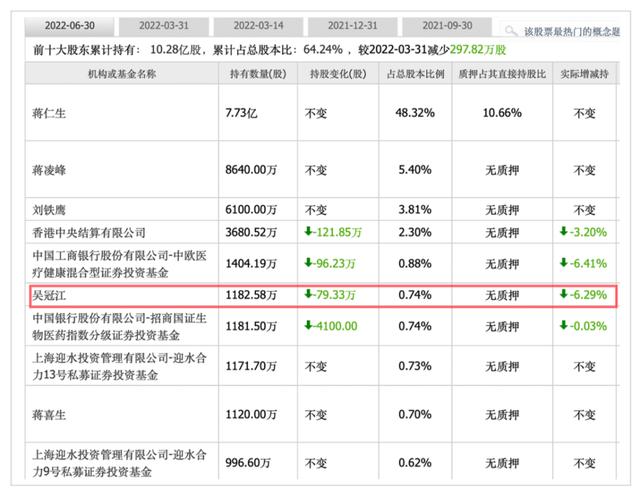Click green arrow next to -6.41%

(564, 265)
